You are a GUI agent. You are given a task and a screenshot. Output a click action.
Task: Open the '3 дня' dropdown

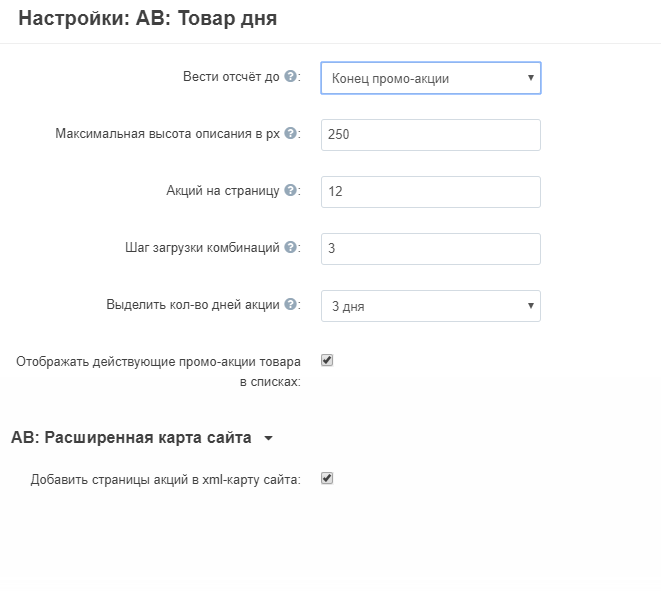[431, 306]
